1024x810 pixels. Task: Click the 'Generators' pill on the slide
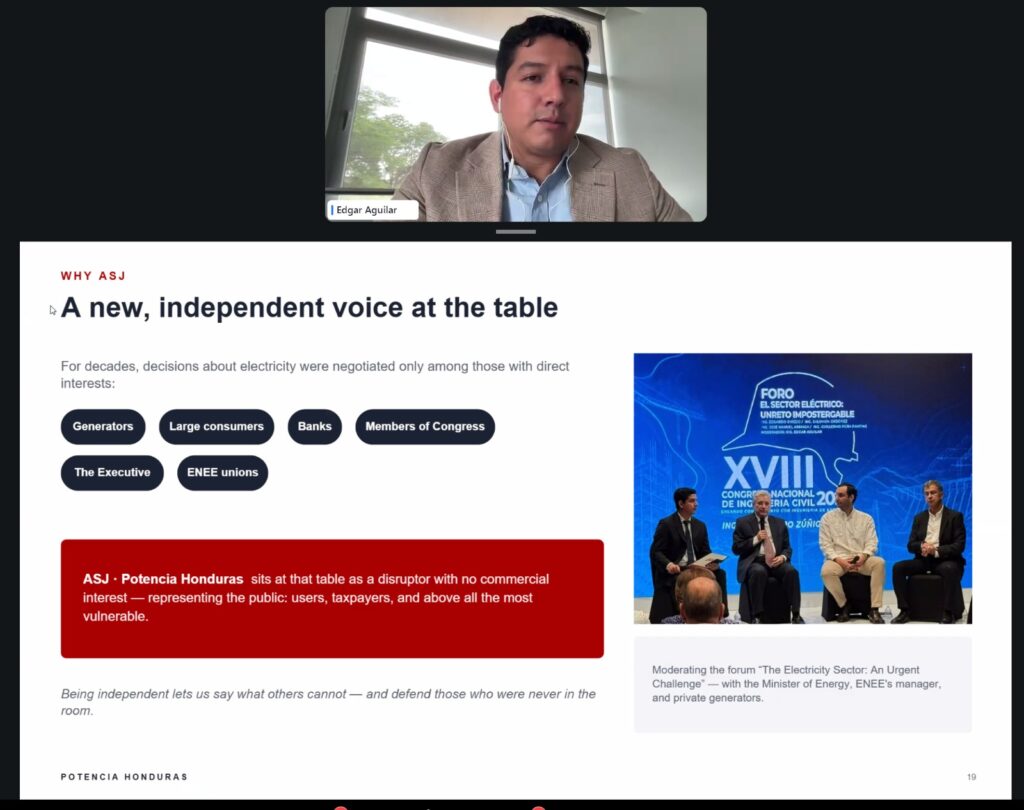pos(103,427)
